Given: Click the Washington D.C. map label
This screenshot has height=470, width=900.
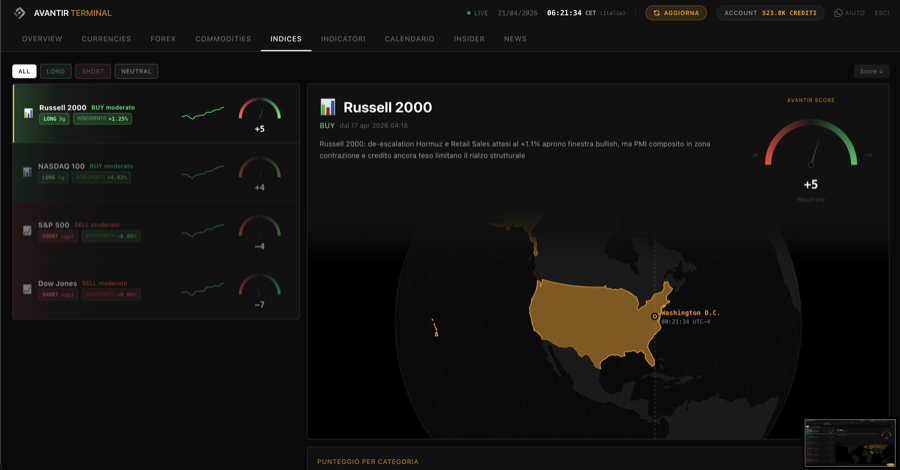Looking at the screenshot, I should [690, 313].
